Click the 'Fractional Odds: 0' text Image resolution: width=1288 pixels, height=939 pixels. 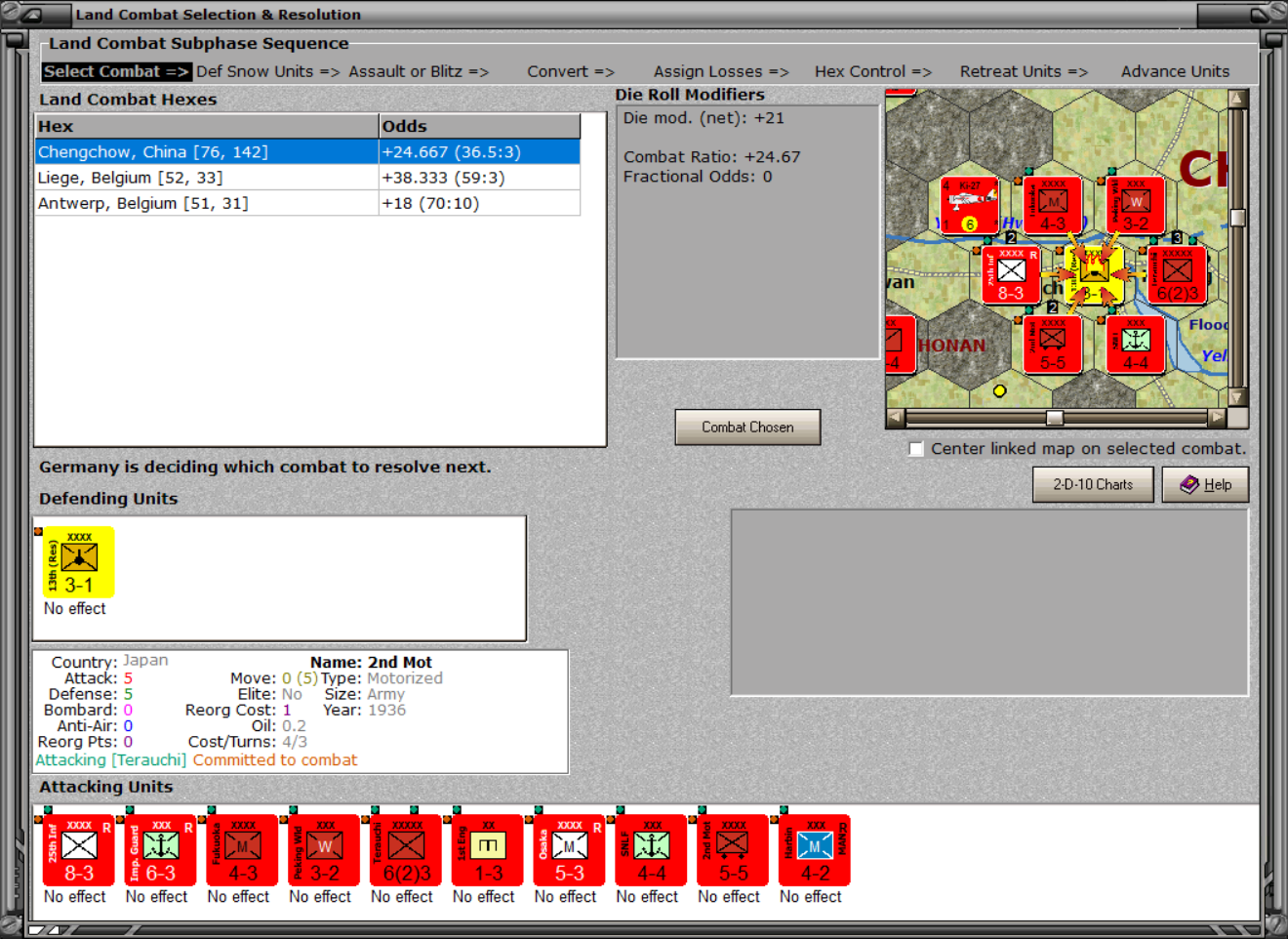[698, 177]
